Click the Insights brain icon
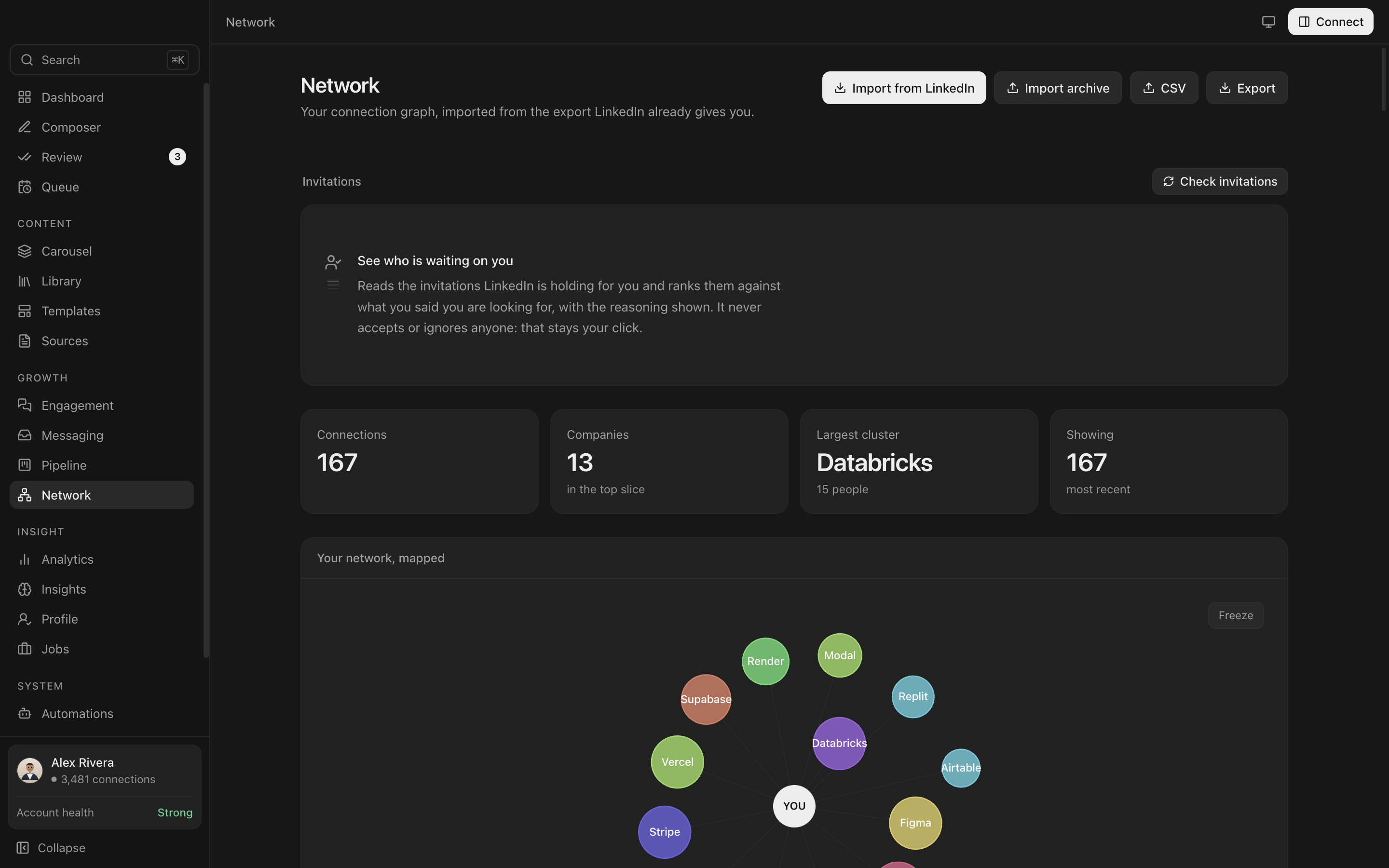 24,589
